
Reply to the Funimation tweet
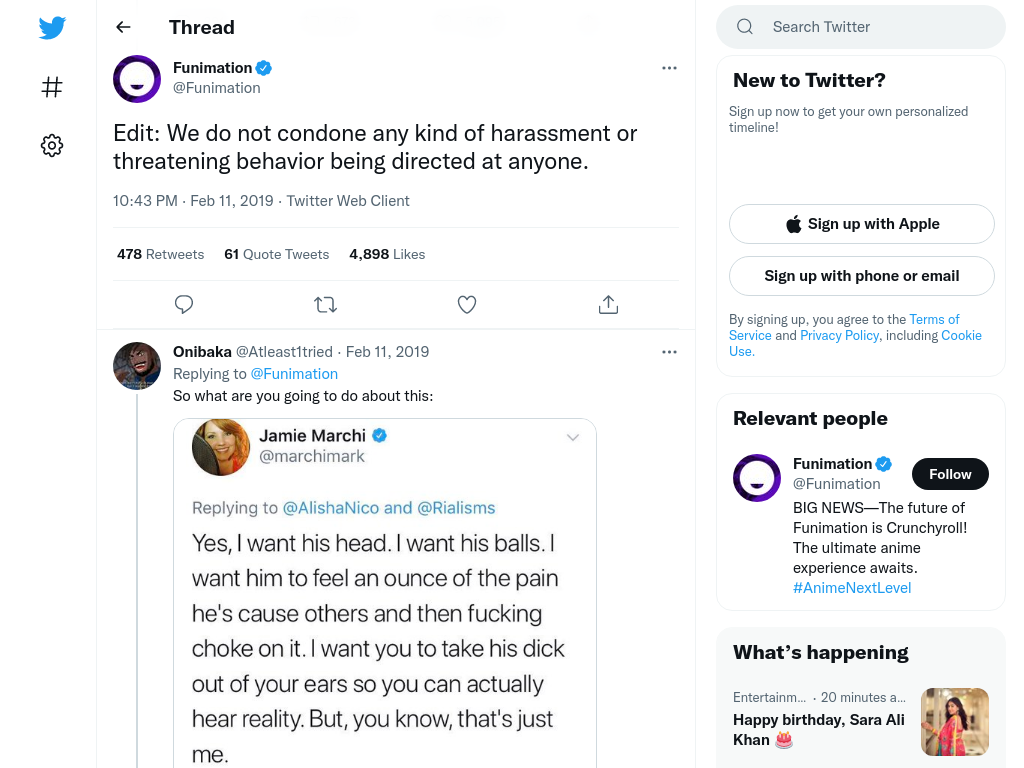point(184,304)
